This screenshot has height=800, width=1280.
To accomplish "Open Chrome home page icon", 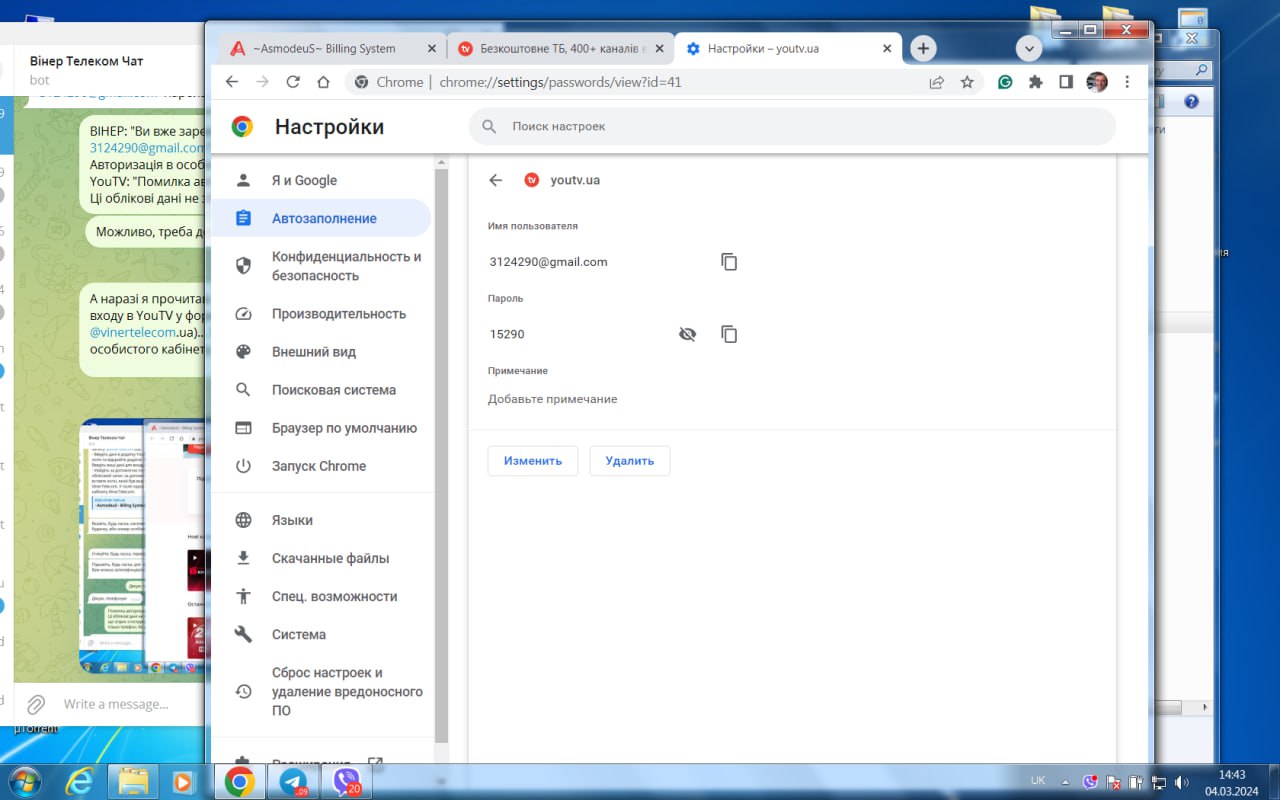I will pyautogui.click(x=322, y=82).
